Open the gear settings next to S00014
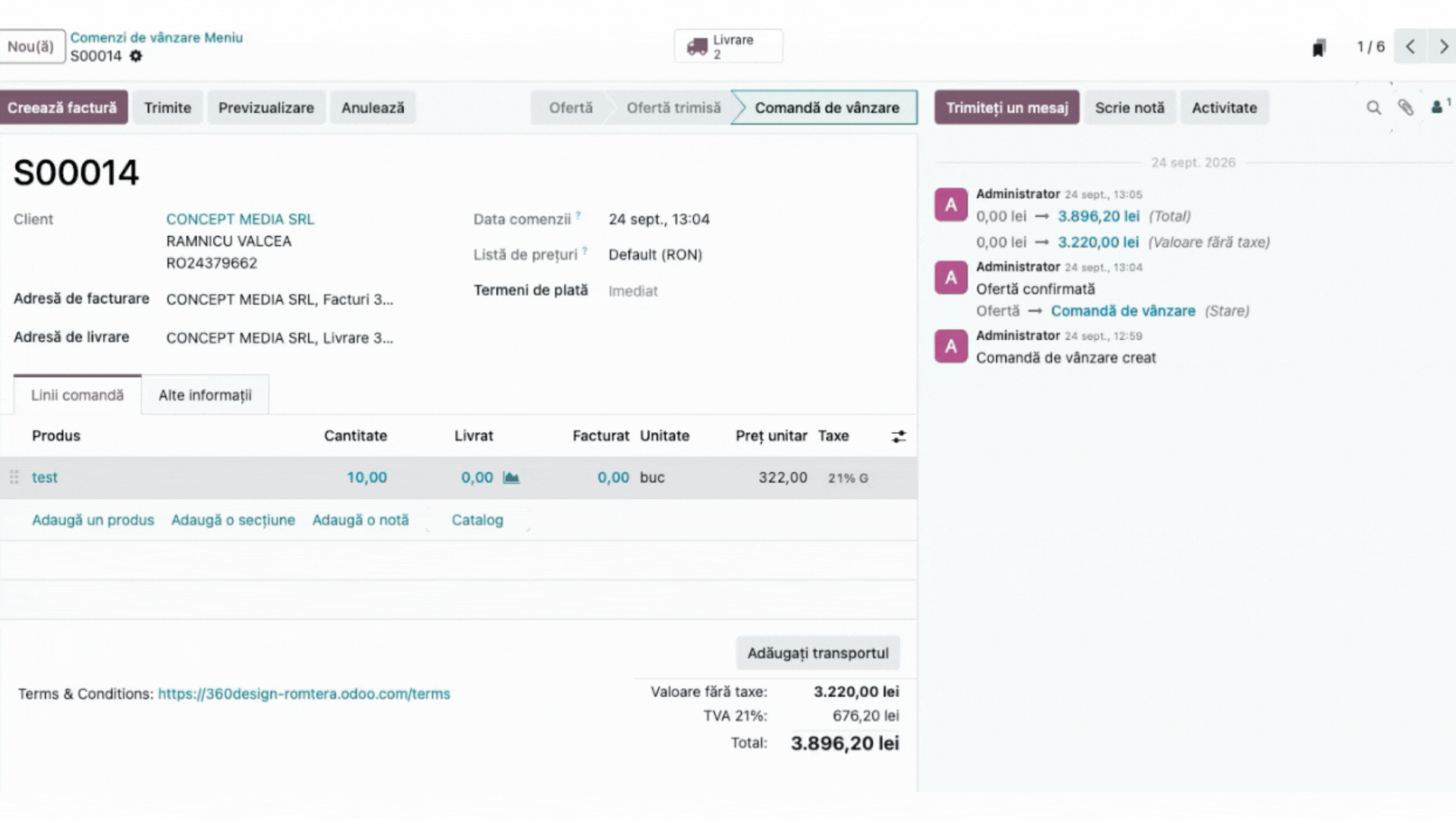The image size is (1456, 819). (136, 56)
